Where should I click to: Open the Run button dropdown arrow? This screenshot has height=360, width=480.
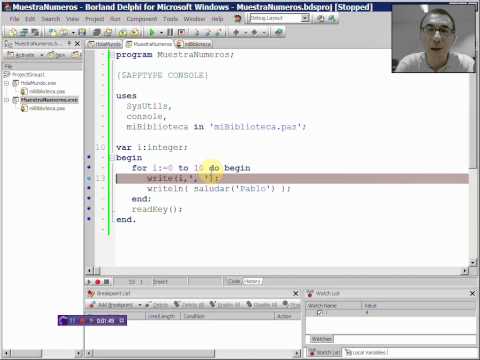point(161,33)
